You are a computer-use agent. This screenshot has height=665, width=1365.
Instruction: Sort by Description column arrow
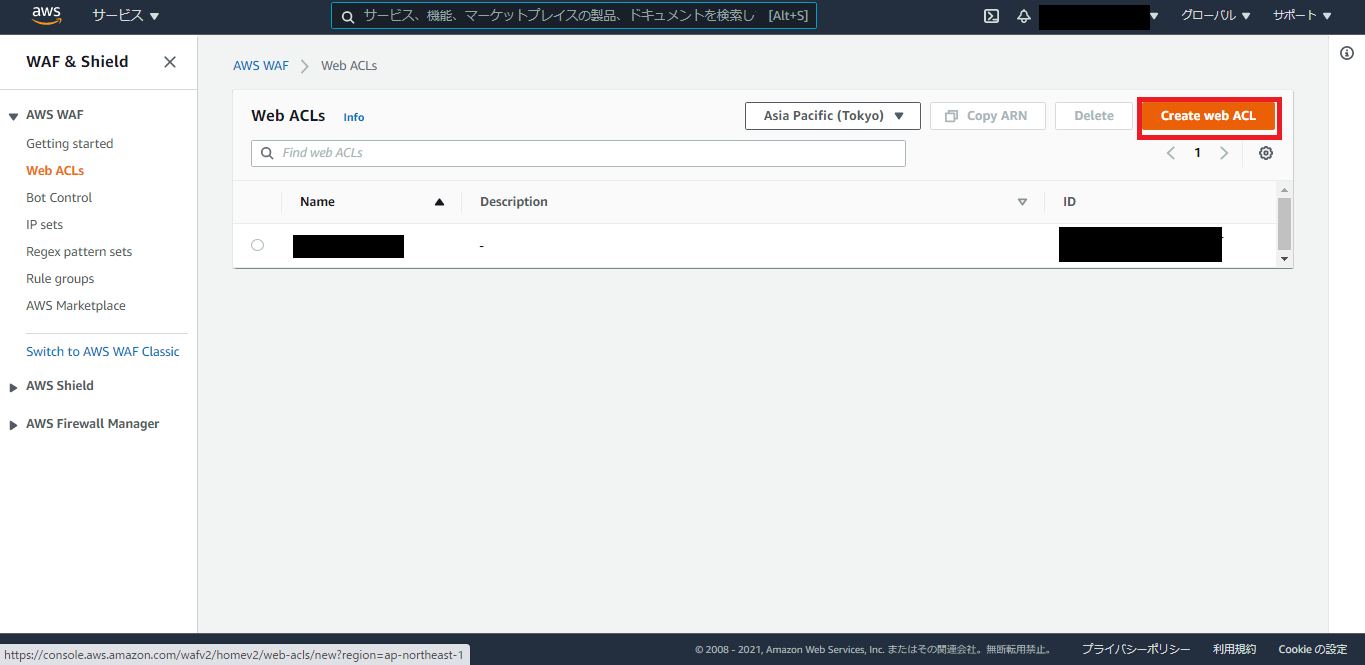tap(1022, 202)
